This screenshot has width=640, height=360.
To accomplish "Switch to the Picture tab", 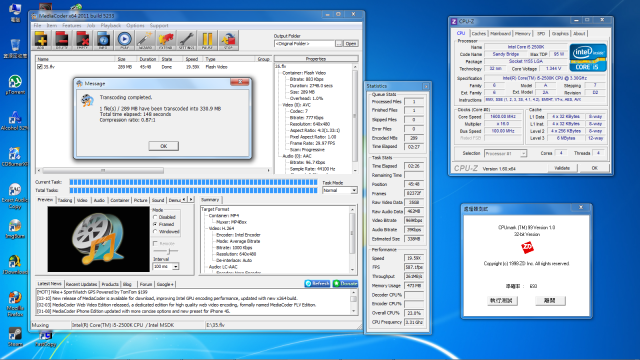I will click(x=140, y=200).
